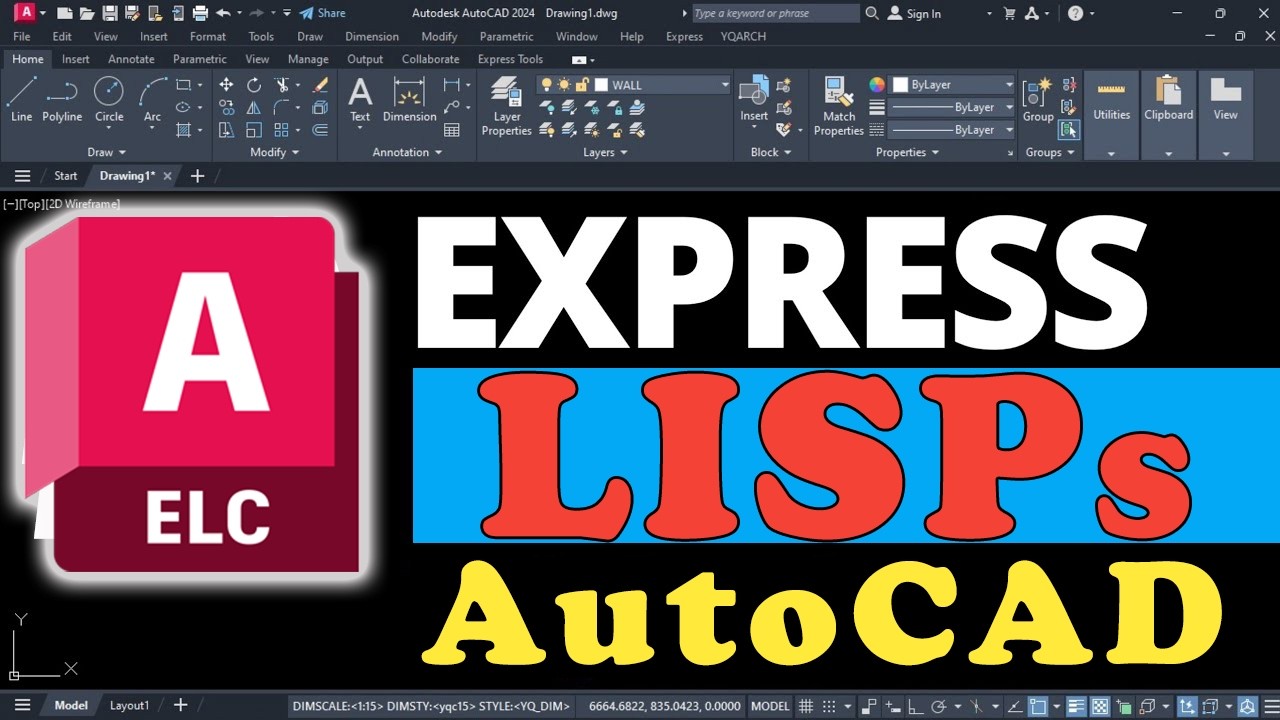Open the YQARCH menu
Screen dimensions: 1280x720
743,36
